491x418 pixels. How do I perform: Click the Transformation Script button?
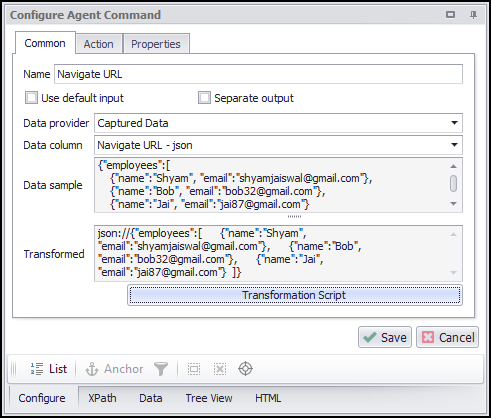coord(295,295)
